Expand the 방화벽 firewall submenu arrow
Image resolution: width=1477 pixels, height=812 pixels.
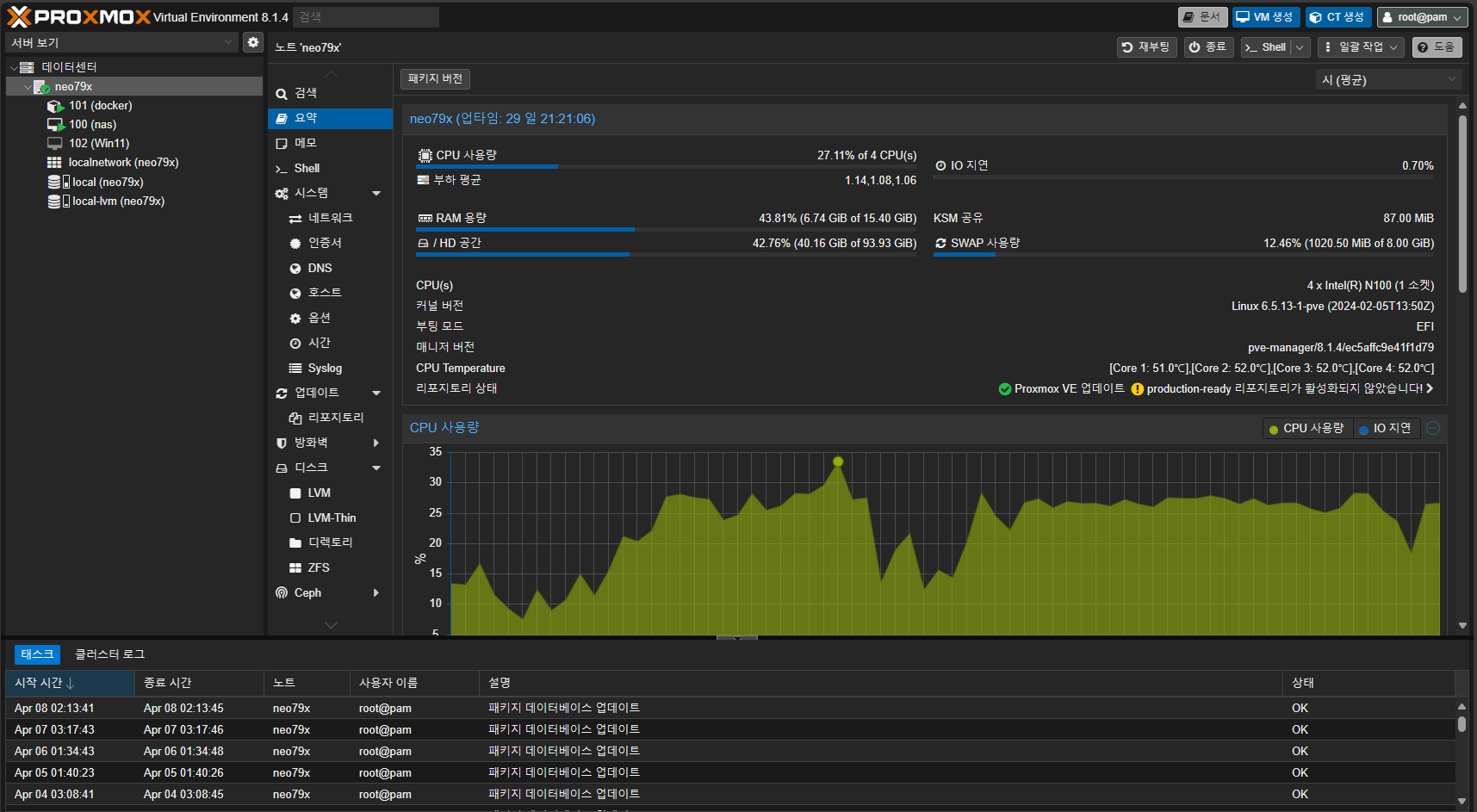(376, 443)
